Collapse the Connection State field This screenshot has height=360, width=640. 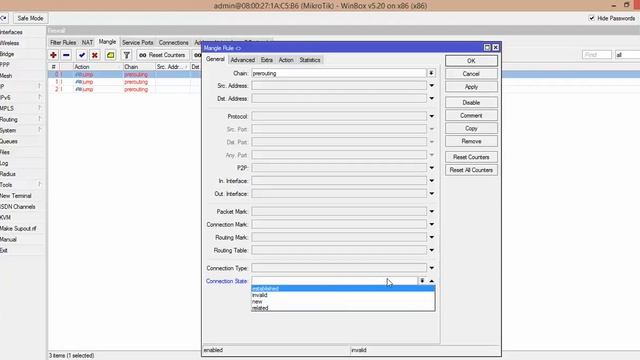click(431, 281)
